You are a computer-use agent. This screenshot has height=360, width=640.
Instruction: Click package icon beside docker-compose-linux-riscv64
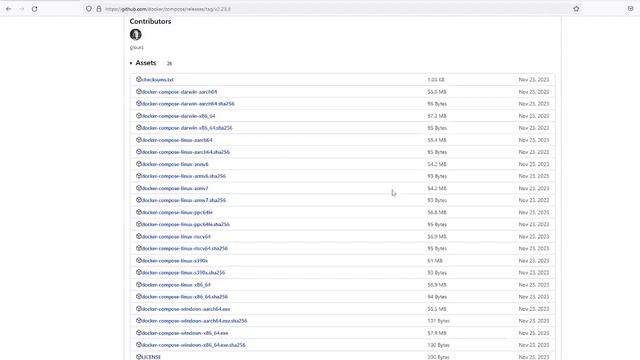click(x=139, y=236)
